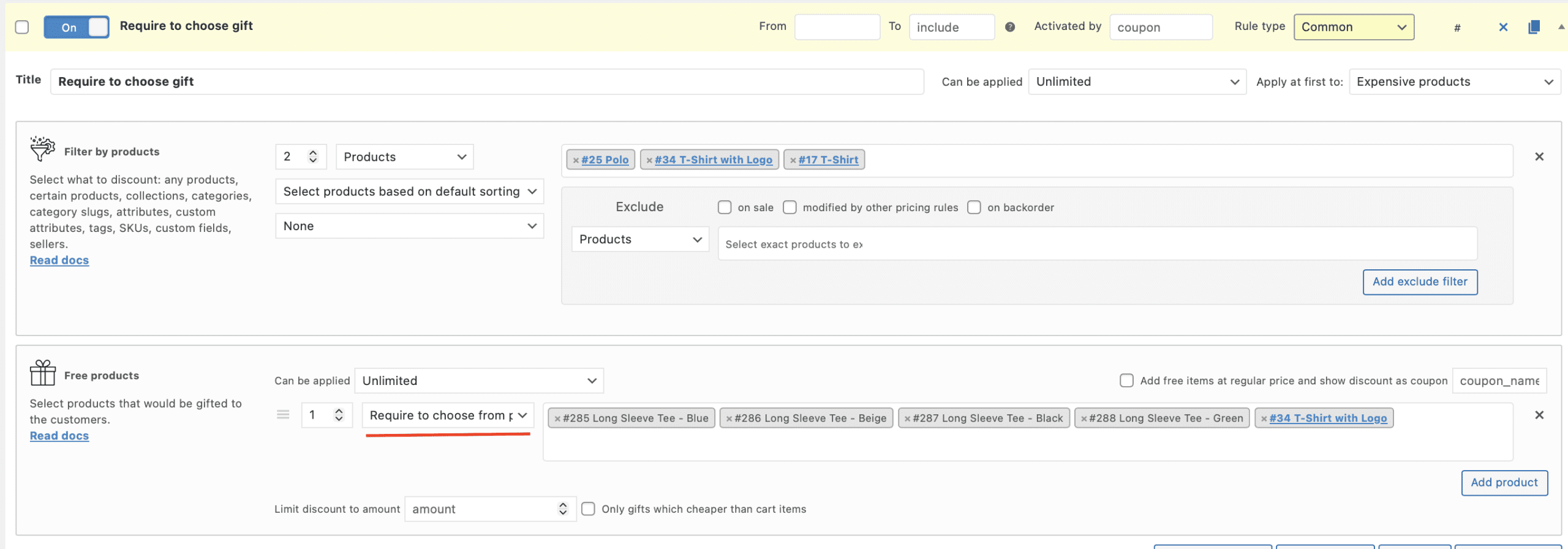The height and width of the screenshot is (549, 1568).
Task: Click the Add exclude filter button
Action: [x=1420, y=282]
